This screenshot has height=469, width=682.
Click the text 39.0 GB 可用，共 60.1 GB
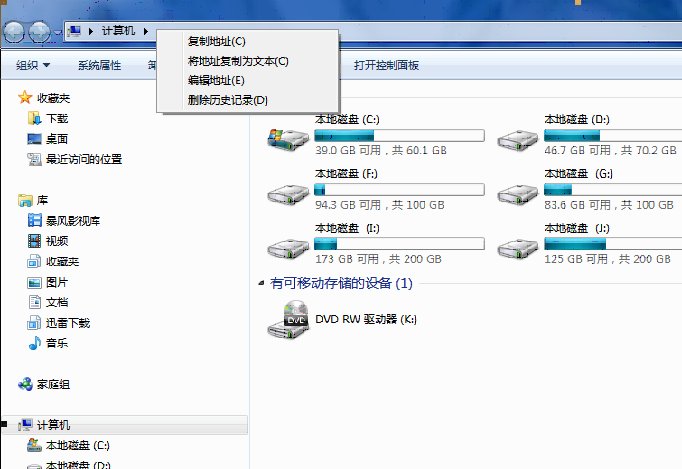(x=381, y=151)
